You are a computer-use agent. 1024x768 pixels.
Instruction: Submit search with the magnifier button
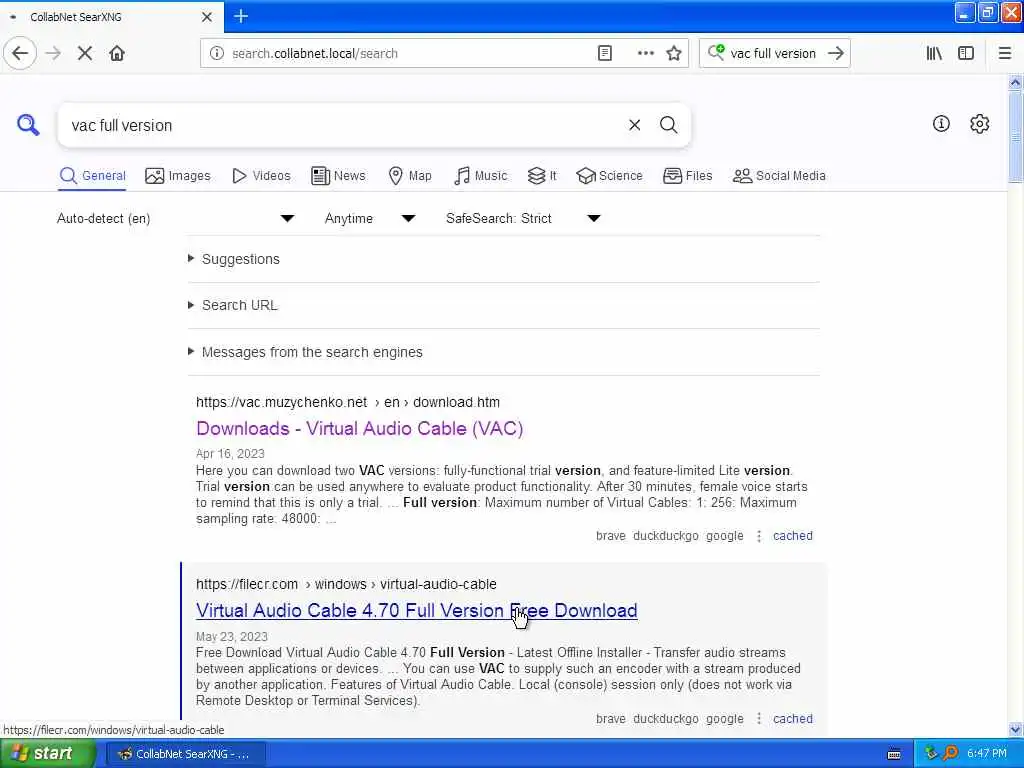[668, 125]
